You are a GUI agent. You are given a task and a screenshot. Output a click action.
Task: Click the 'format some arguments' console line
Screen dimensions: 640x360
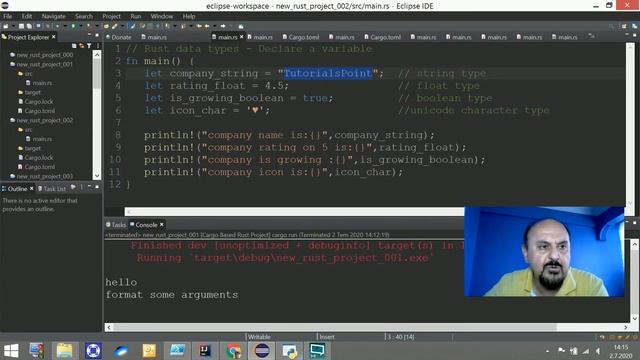pos(171,295)
